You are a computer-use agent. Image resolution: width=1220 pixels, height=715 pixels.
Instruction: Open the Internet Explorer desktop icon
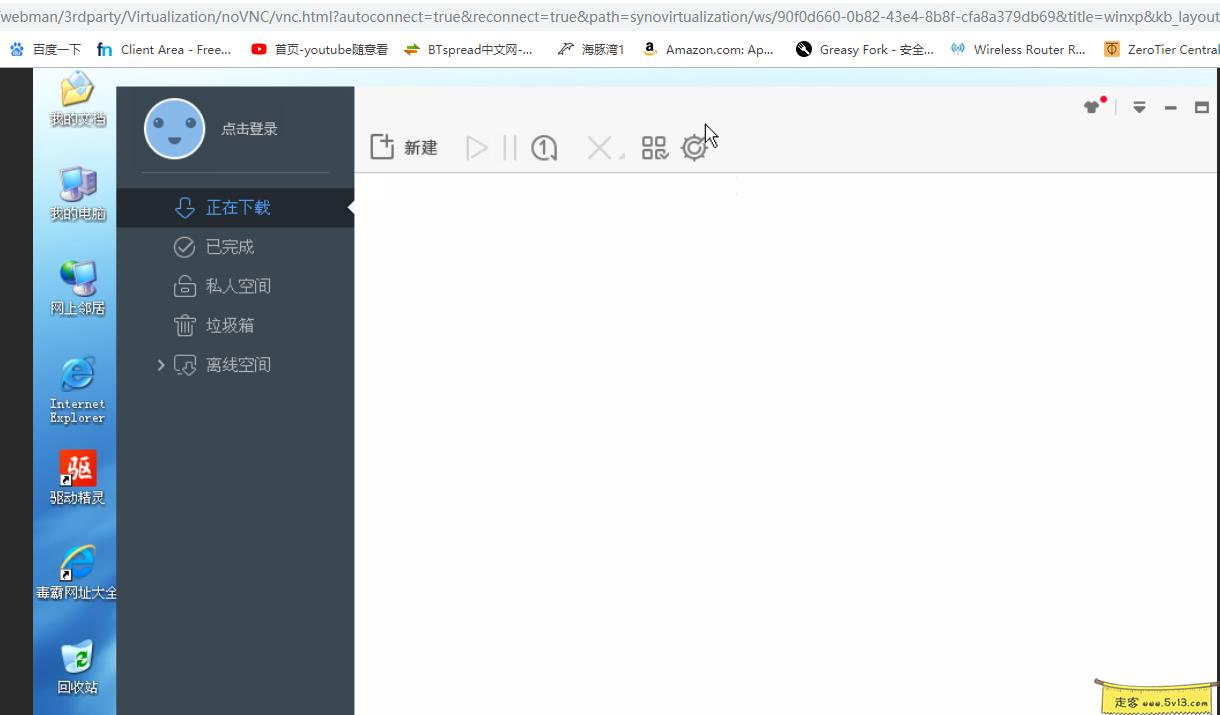(78, 375)
